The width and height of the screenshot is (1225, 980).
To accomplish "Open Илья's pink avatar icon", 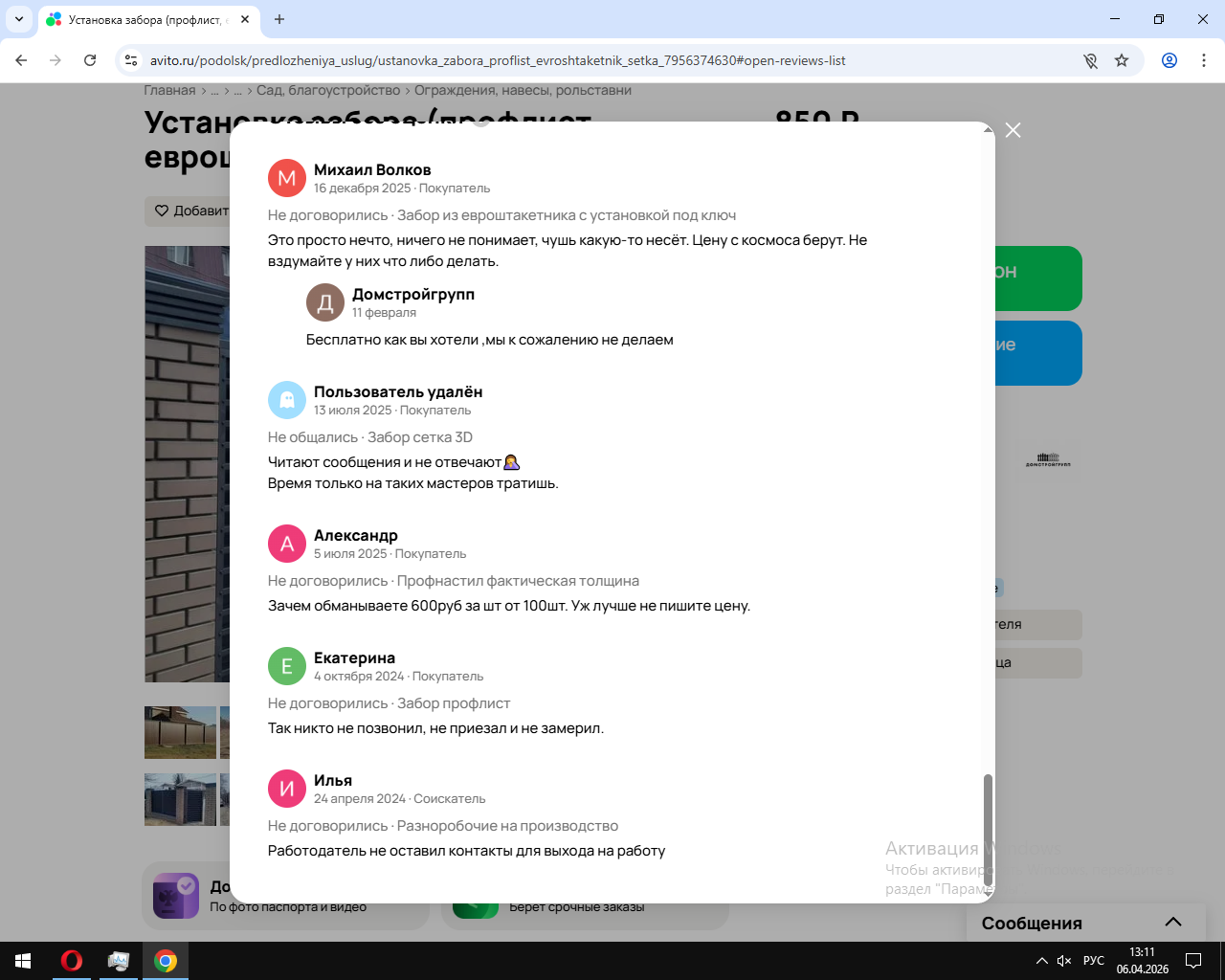I will tap(287, 789).
